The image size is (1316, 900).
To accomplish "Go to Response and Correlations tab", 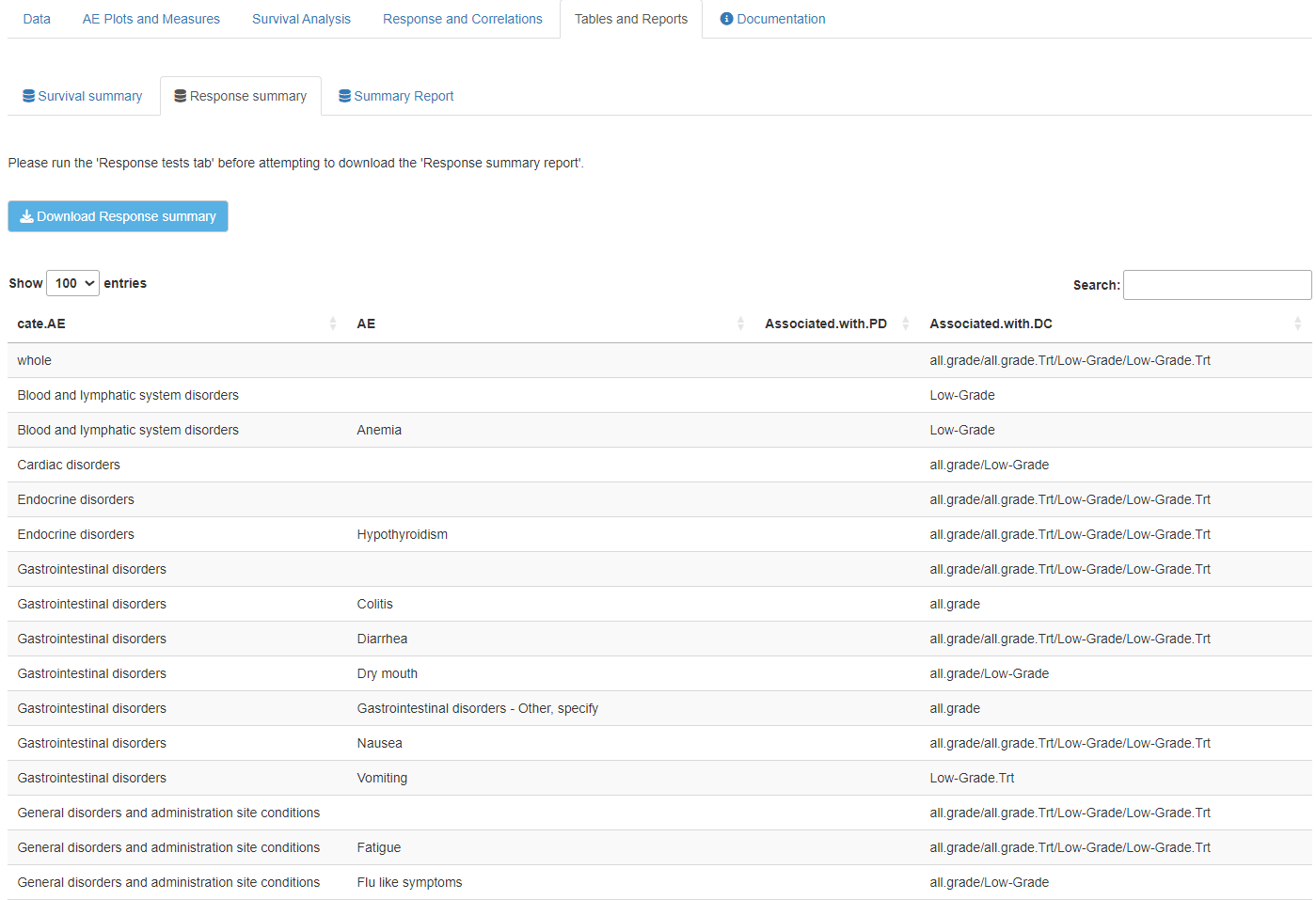I will pyautogui.click(x=463, y=19).
